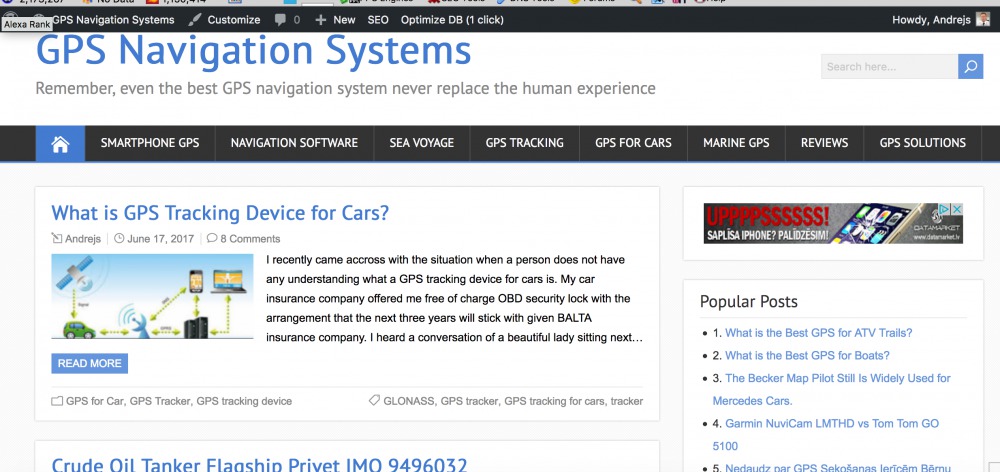Open the REVIEWS menu item
The height and width of the screenshot is (472, 1000).
[824, 144]
